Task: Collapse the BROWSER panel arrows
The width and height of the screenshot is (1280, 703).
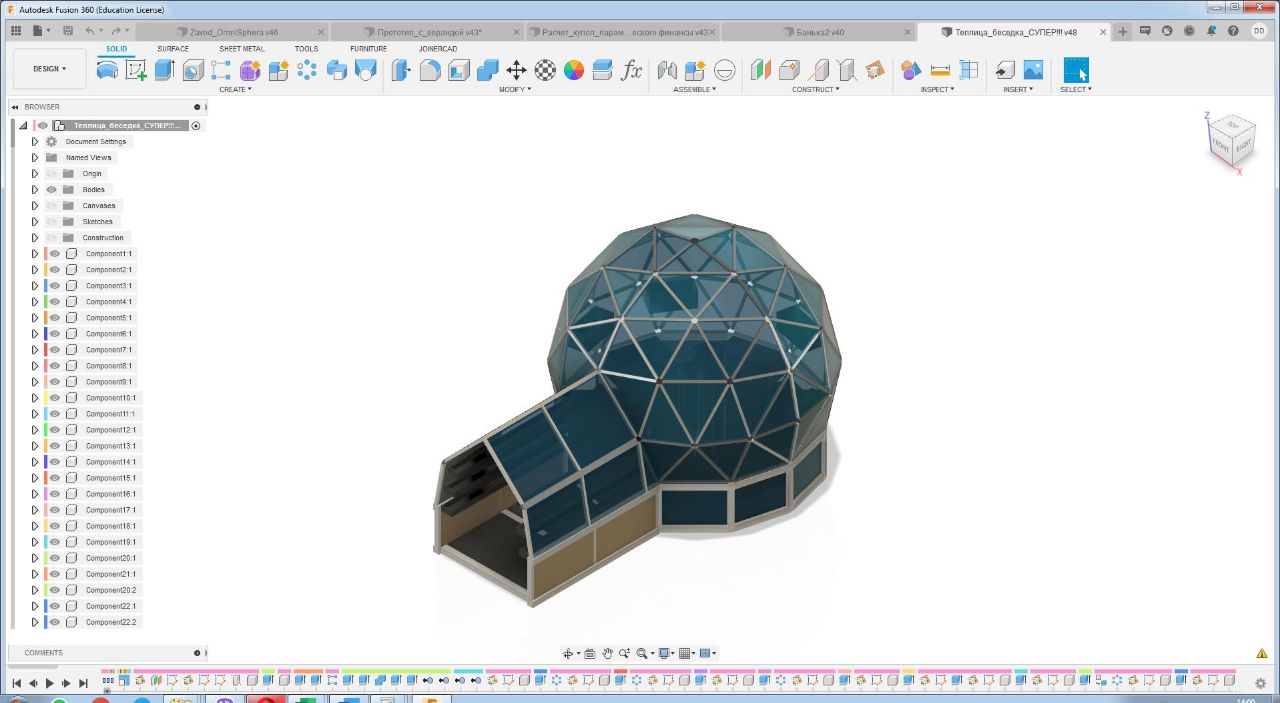Action: [x=15, y=107]
